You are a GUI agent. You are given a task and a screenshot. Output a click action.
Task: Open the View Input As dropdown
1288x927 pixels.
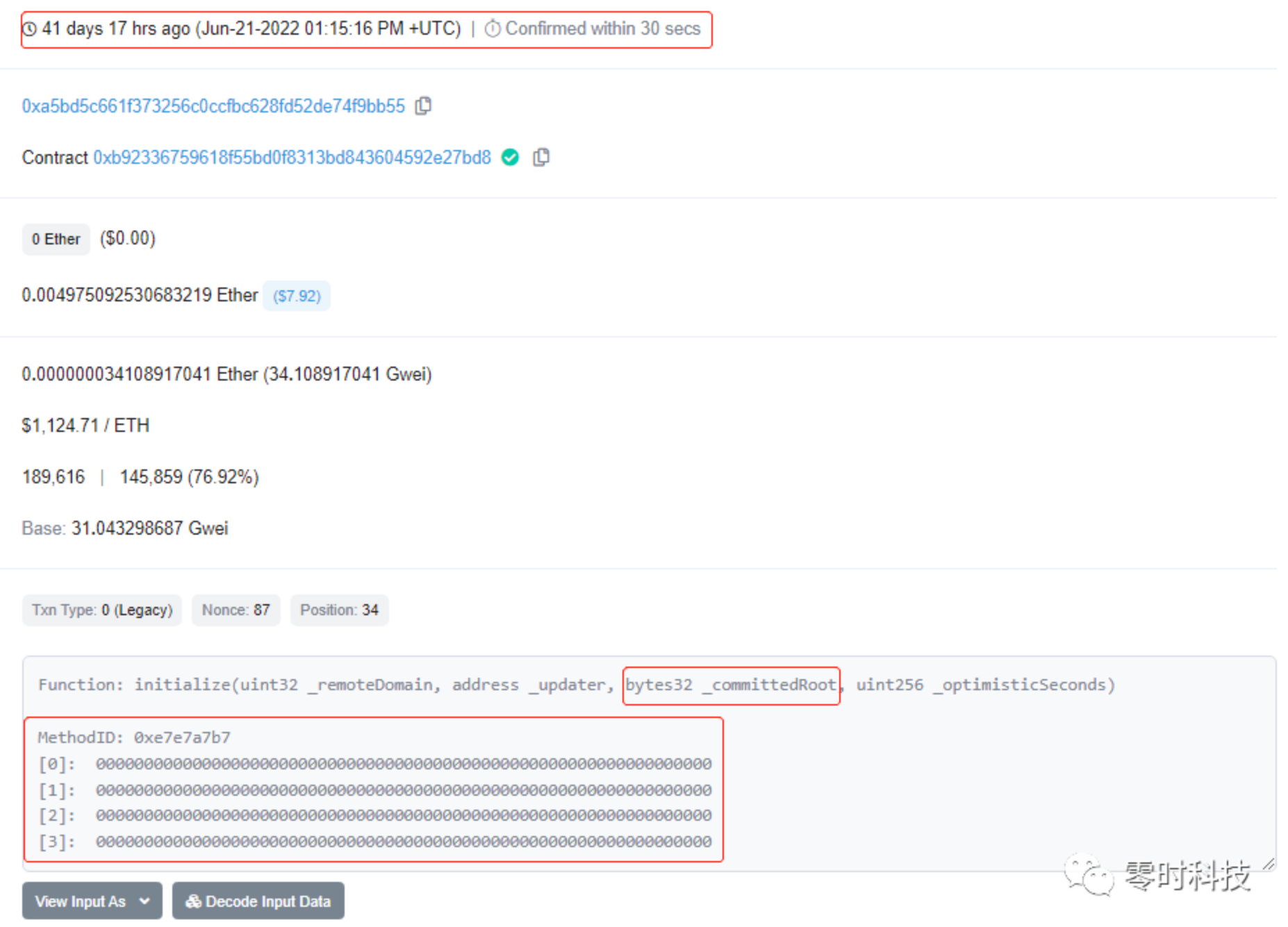(x=92, y=901)
